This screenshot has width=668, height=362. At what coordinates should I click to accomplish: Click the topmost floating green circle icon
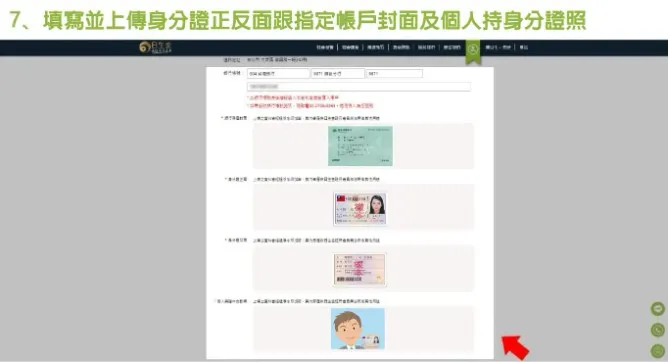[658, 309]
